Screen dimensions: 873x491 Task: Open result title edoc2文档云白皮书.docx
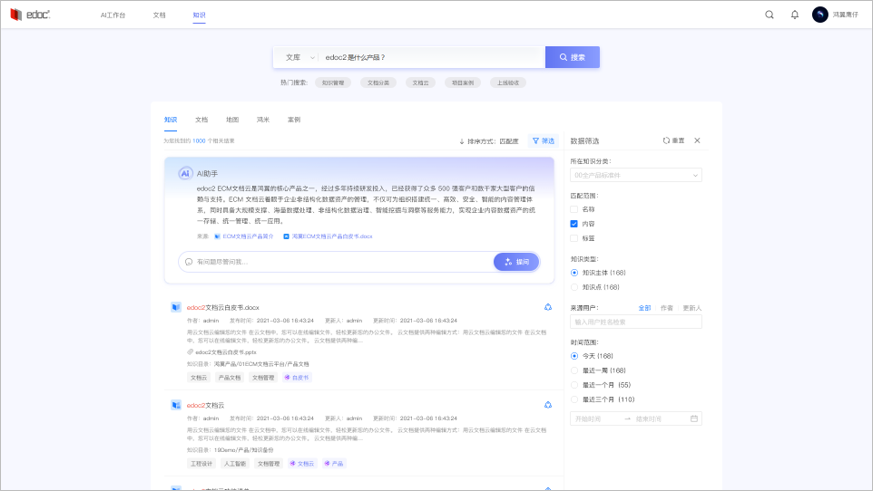[x=223, y=307]
